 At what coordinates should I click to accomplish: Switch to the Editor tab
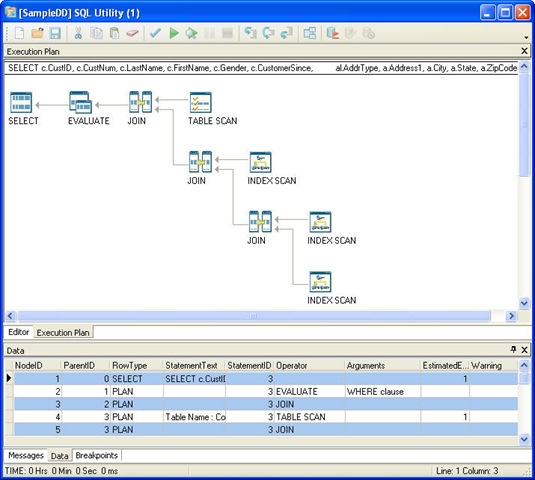(18, 332)
